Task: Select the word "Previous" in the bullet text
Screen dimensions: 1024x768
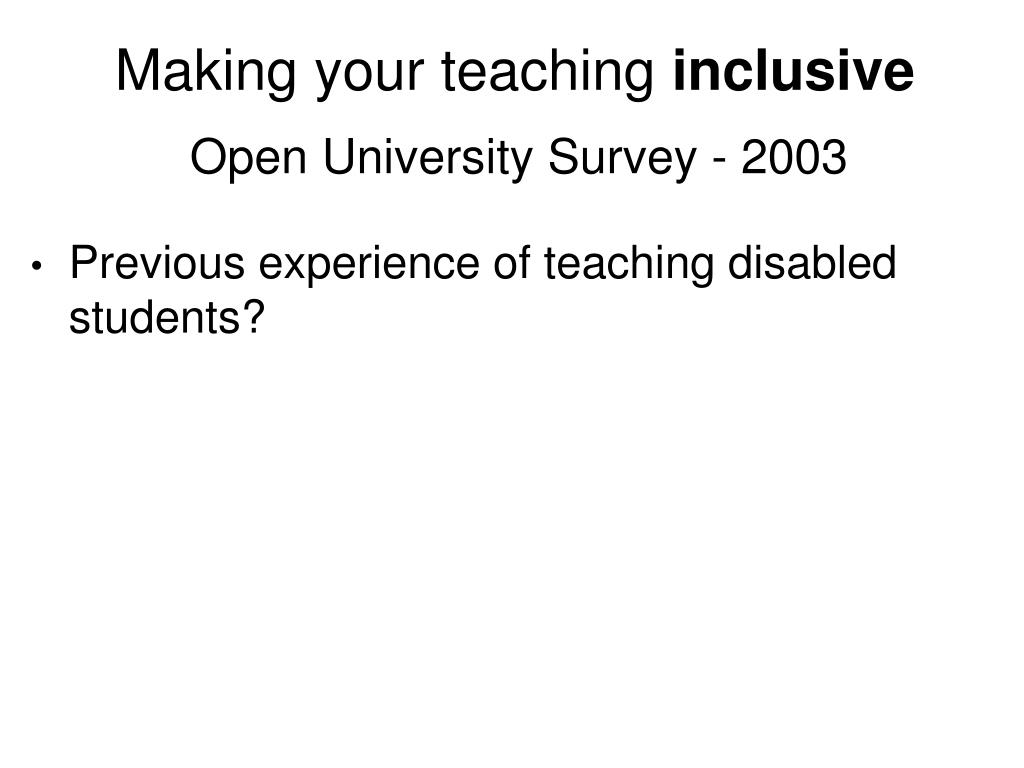Action: [157, 263]
